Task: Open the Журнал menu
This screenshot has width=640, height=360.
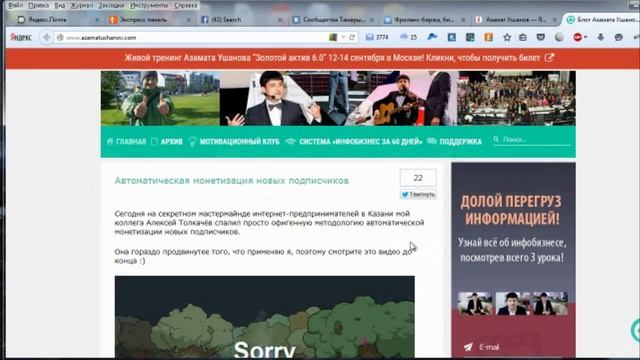Action: click(82, 5)
